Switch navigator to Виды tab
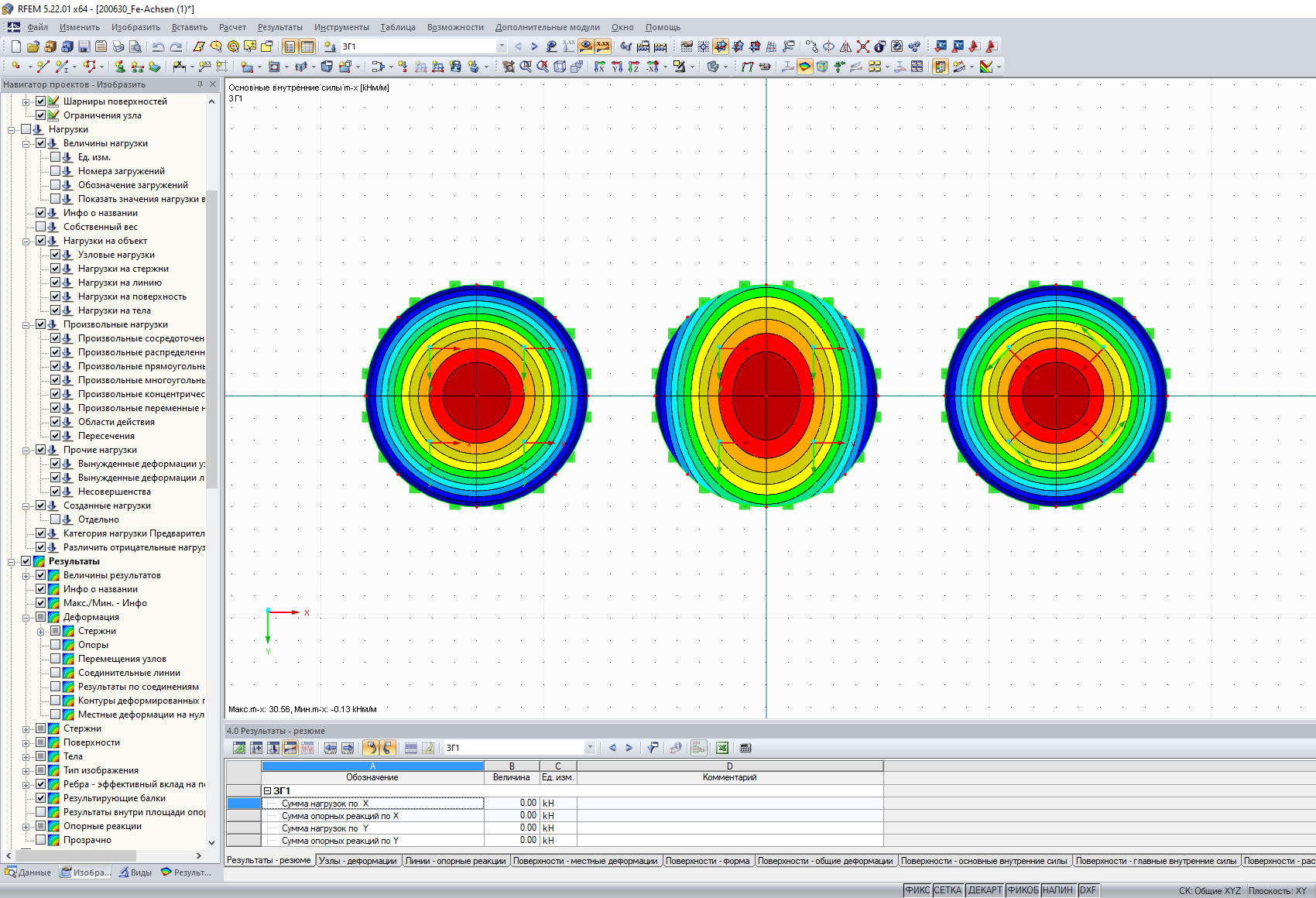 [x=135, y=872]
